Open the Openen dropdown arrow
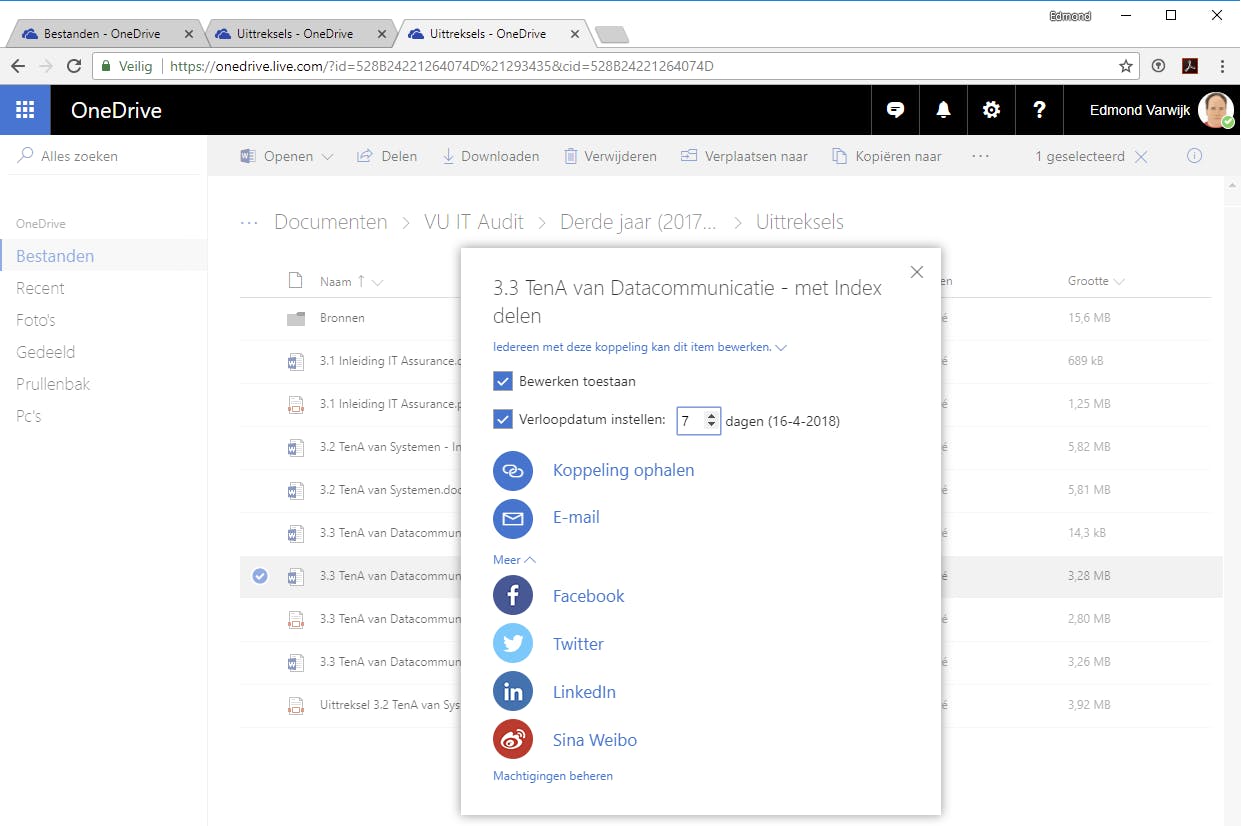Screen dimensions: 1241x826 coord(327,157)
